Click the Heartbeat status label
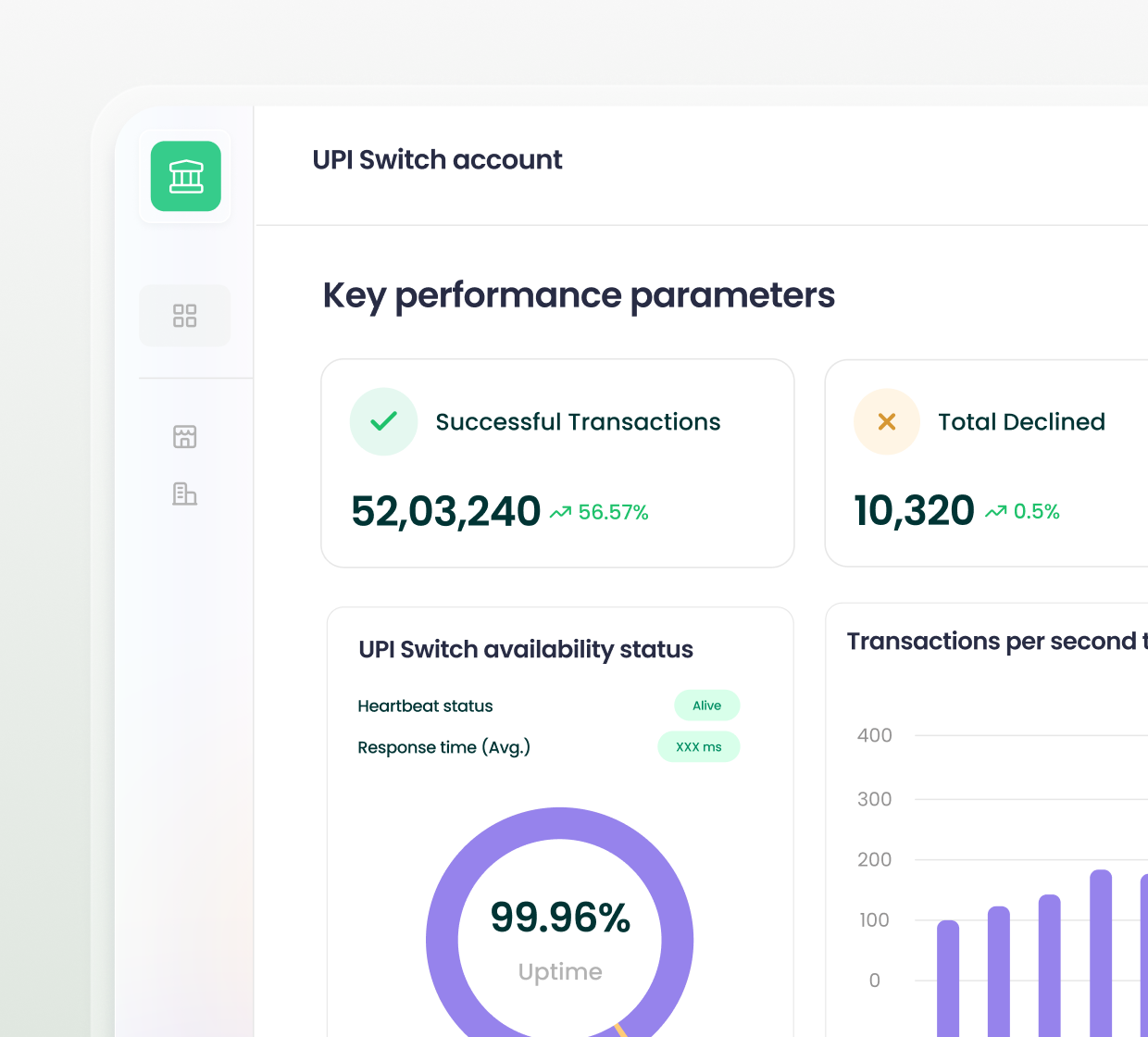The height and width of the screenshot is (1037, 1148). pyautogui.click(x=425, y=706)
